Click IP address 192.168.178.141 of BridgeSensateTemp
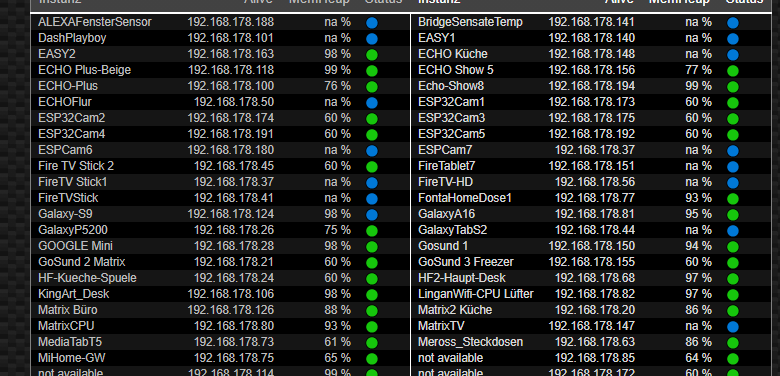The height and width of the screenshot is (376, 780). click(x=591, y=22)
